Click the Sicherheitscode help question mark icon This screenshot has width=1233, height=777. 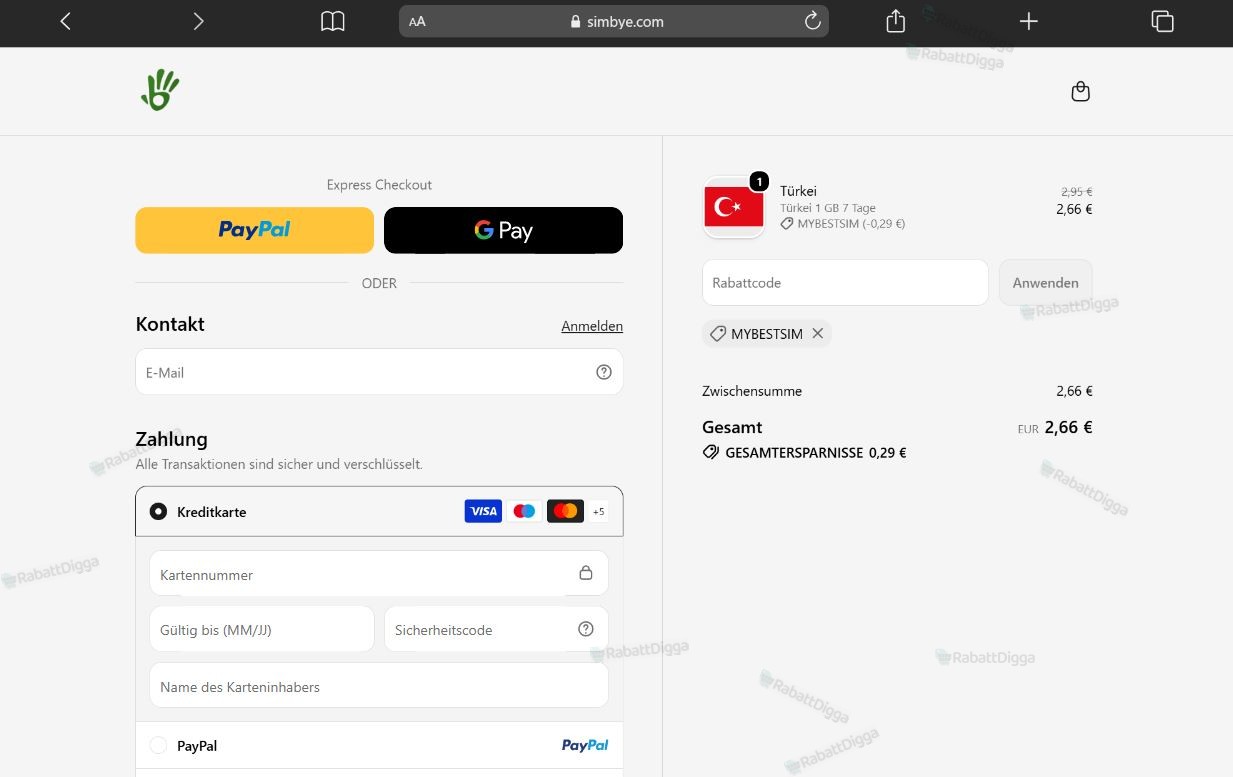[586, 629]
